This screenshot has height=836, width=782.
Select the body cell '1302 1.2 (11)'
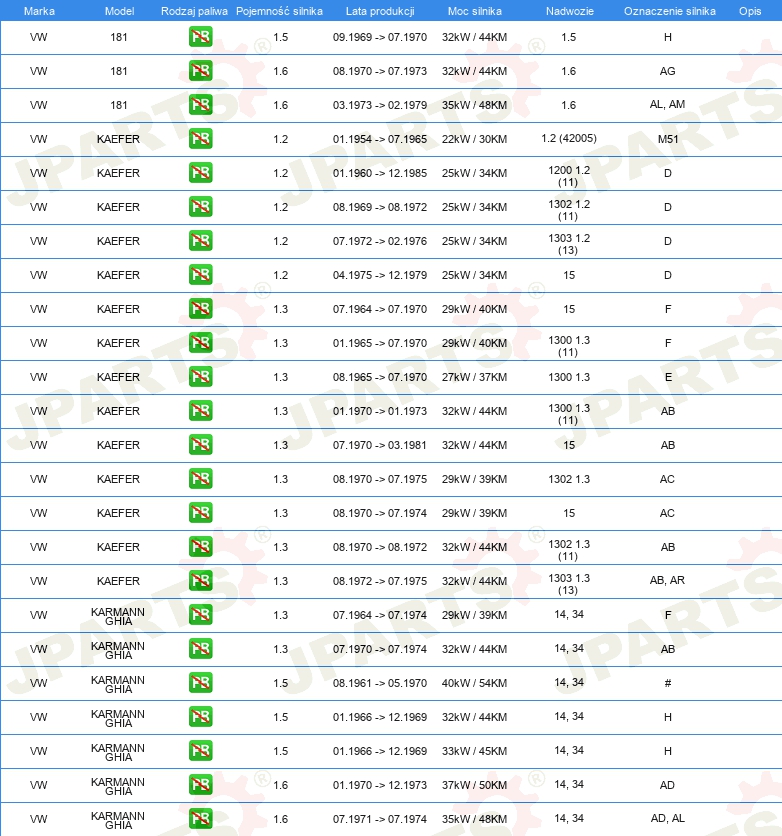tap(569, 210)
